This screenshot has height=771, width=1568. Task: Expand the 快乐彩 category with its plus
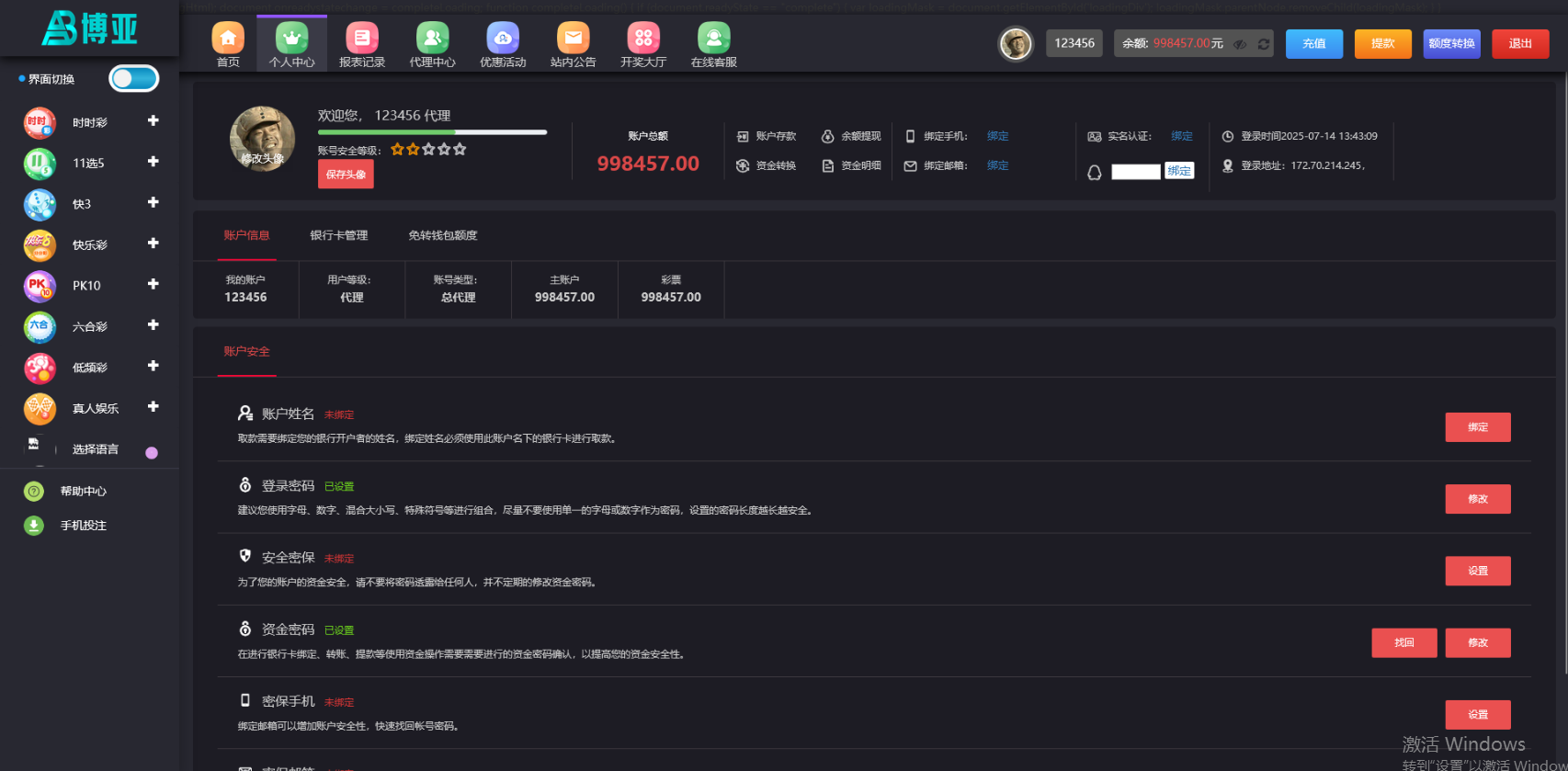click(153, 244)
